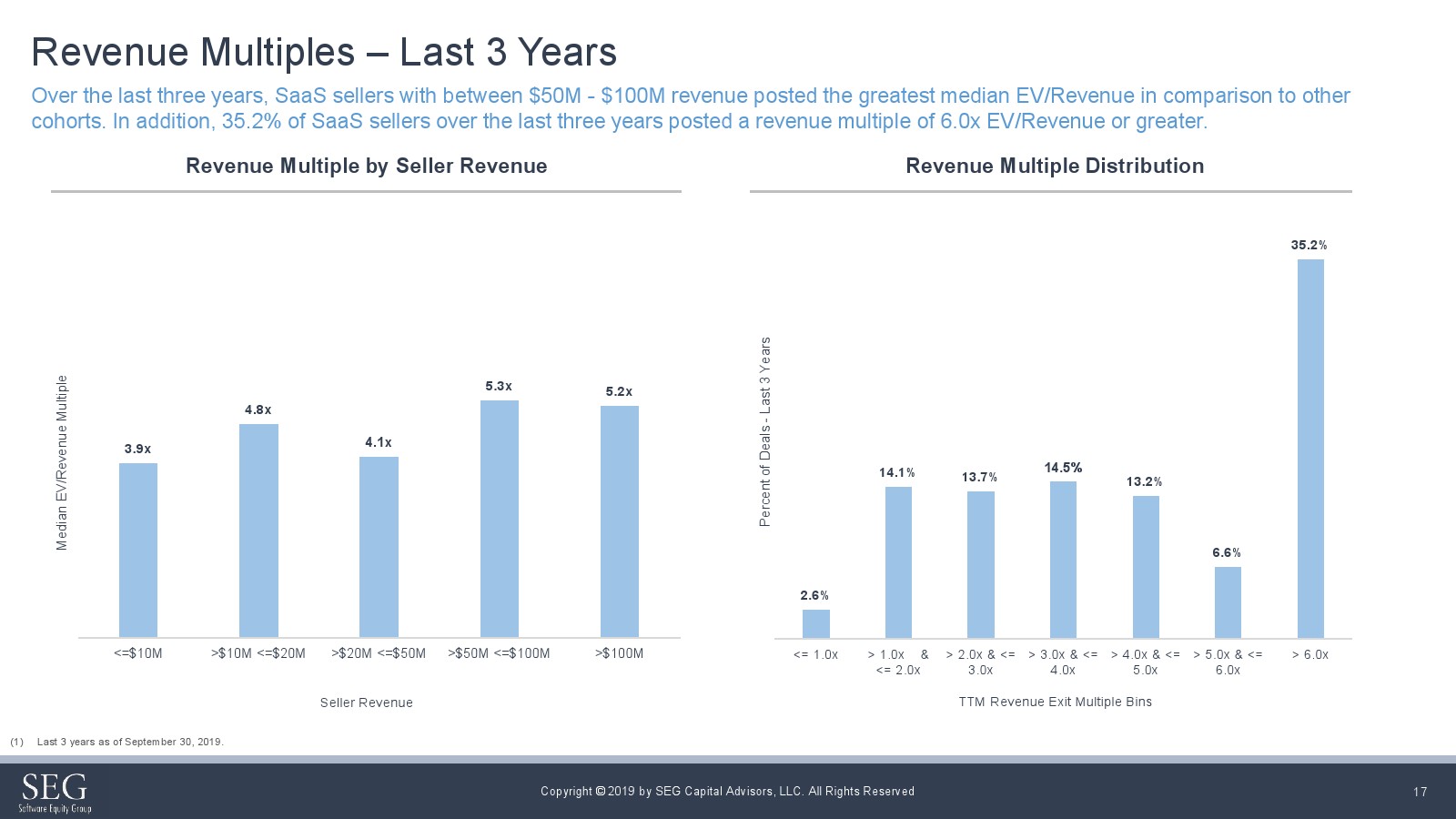Click the Revenue Multiples slide title
Screen dimensions: 1456x819
point(324,52)
